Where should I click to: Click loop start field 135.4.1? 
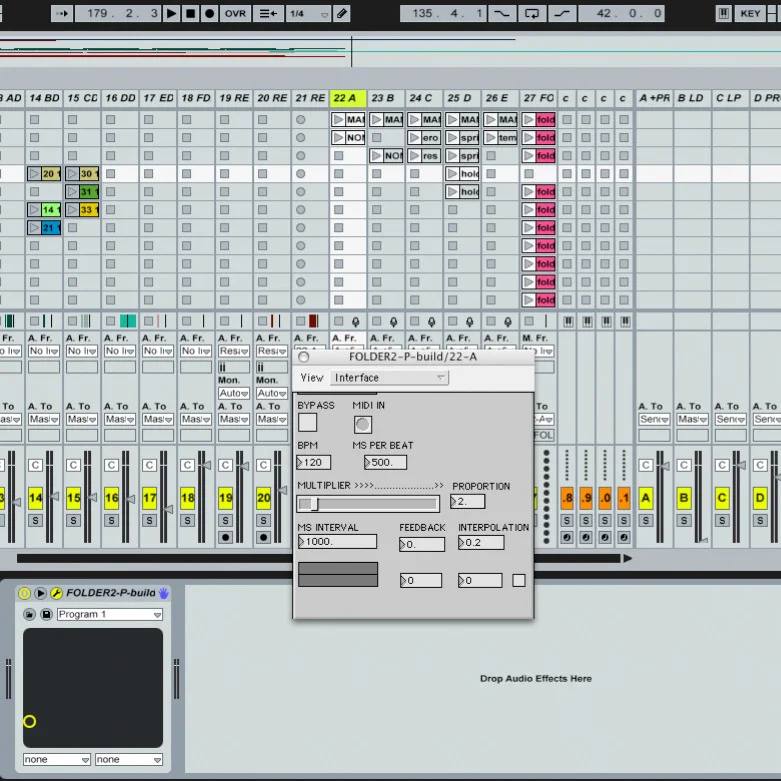tap(443, 13)
